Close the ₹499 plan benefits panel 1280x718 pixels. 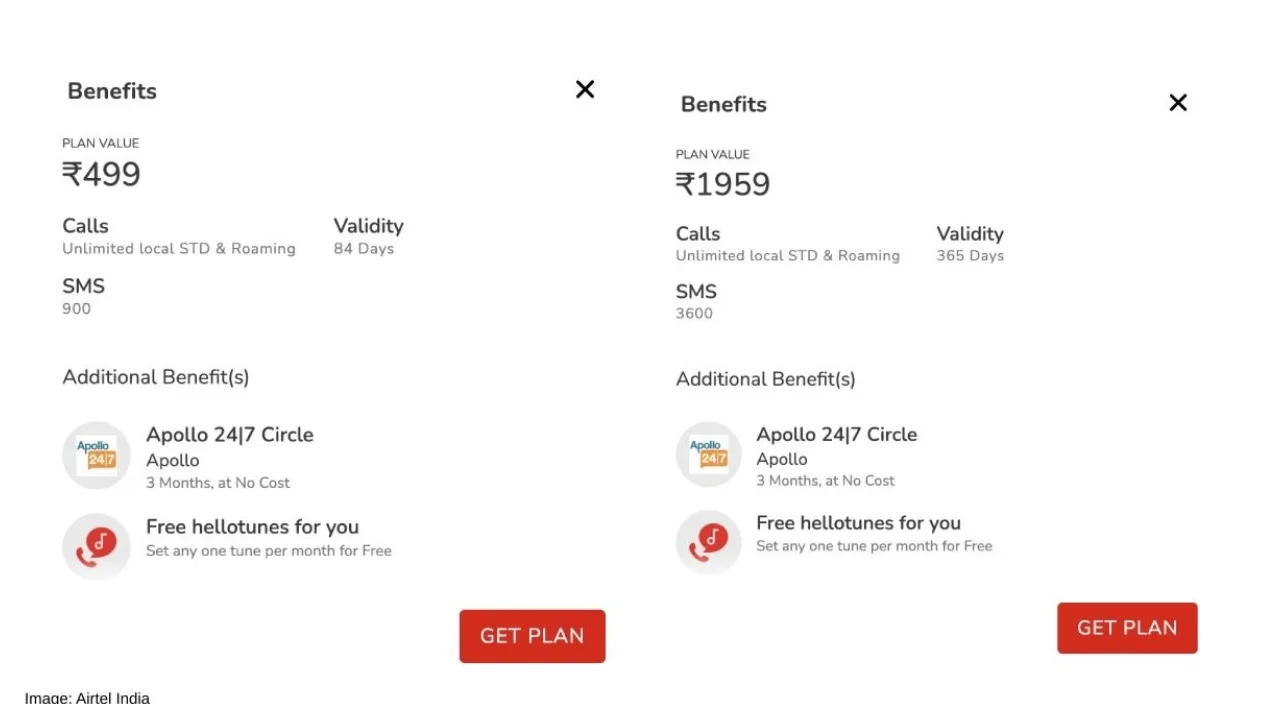click(x=585, y=89)
